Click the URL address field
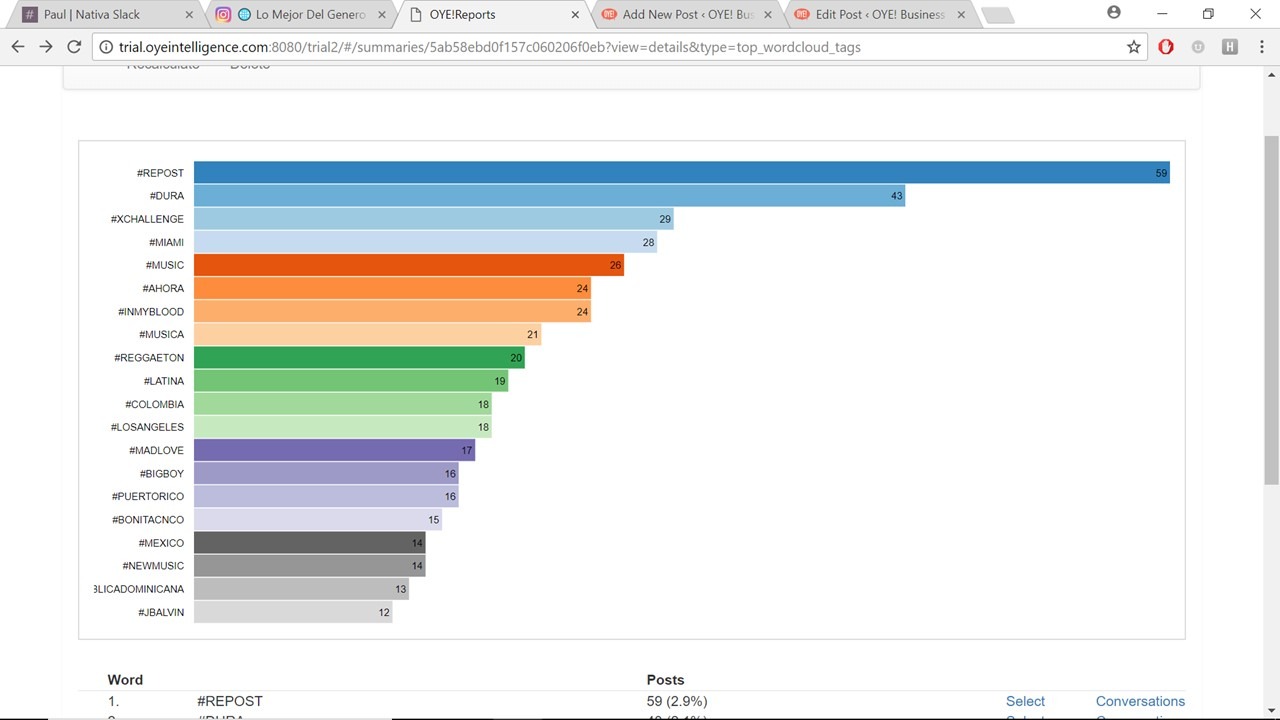Screen dimensions: 1280x720 coord(600,47)
